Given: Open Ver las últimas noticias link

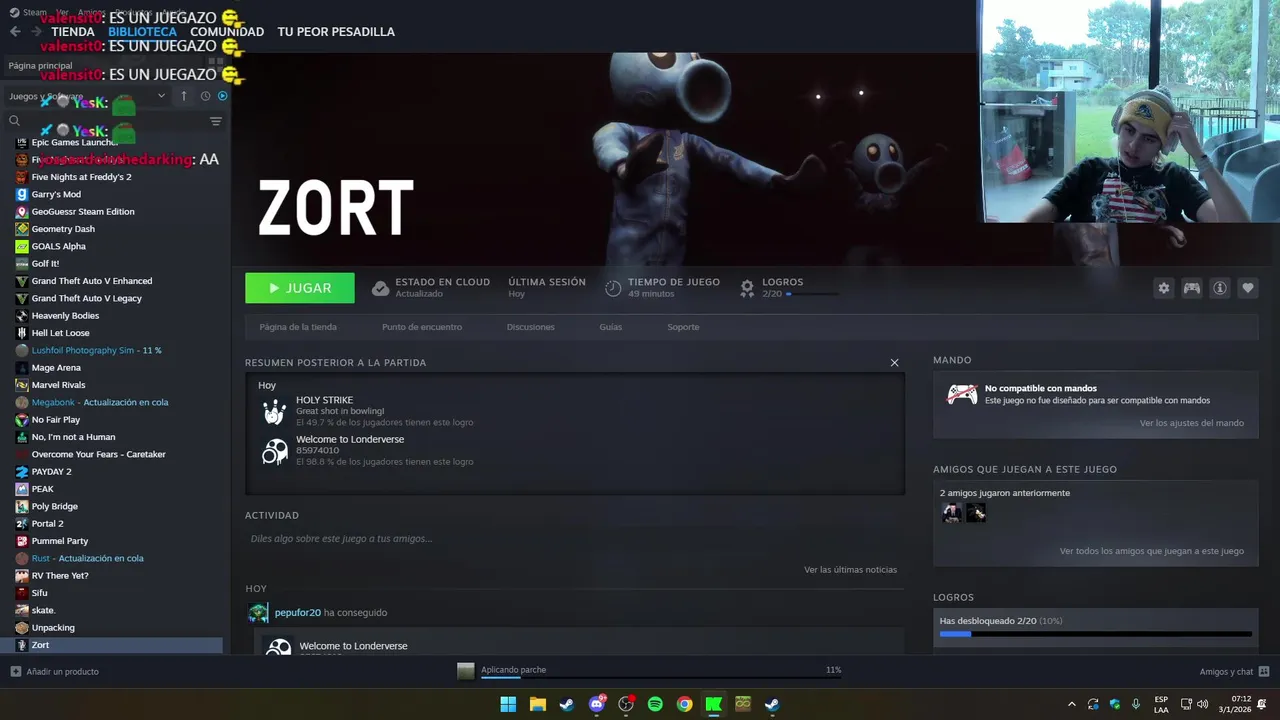Looking at the screenshot, I should [850, 570].
